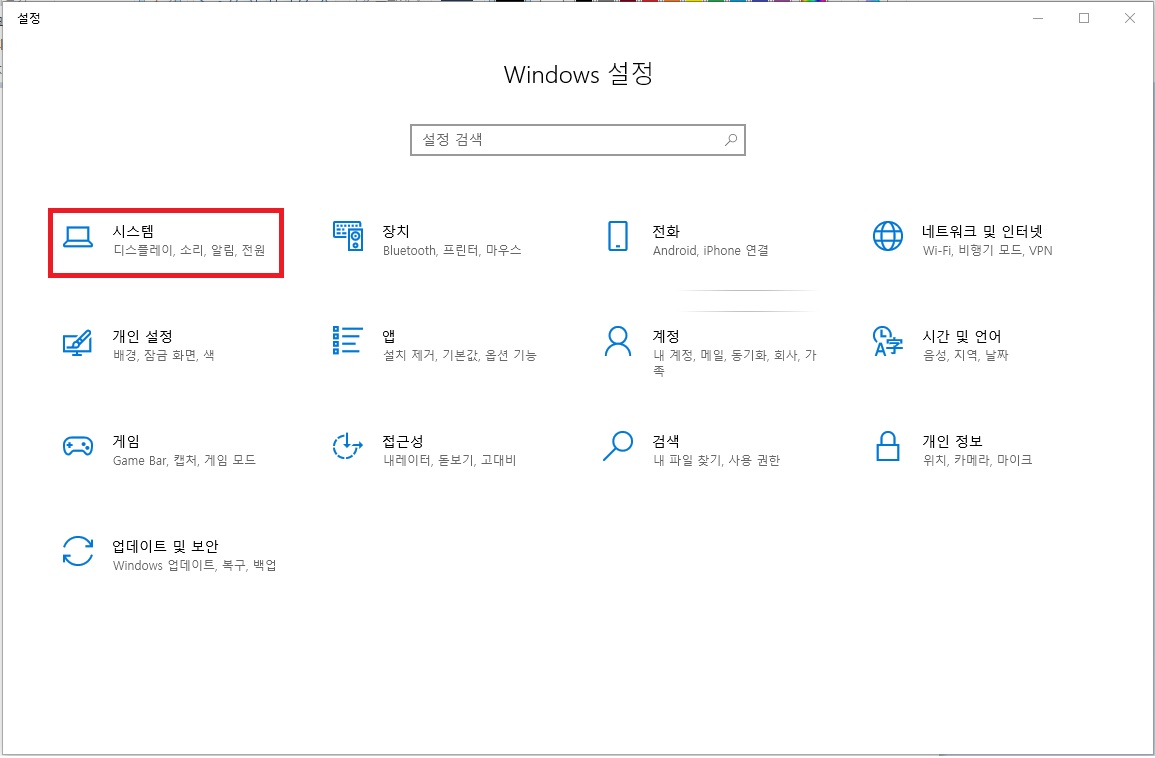Open the 장치 devices icon
The height and width of the screenshot is (758, 1155).
tap(348, 236)
